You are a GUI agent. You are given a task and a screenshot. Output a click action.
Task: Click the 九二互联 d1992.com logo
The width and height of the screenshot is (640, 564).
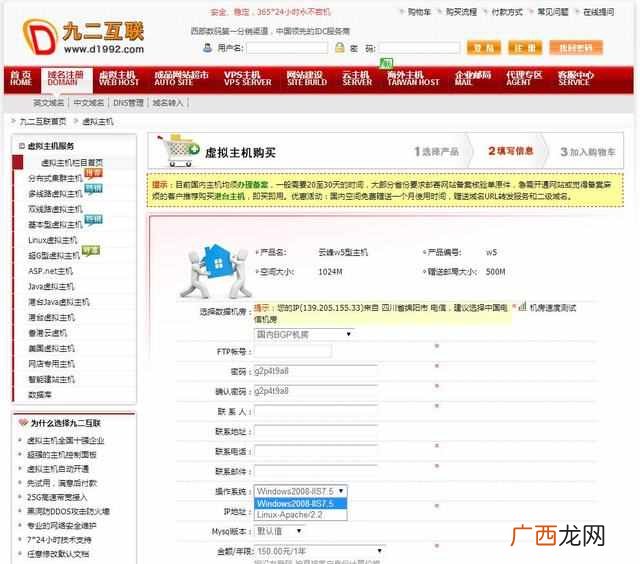point(83,38)
